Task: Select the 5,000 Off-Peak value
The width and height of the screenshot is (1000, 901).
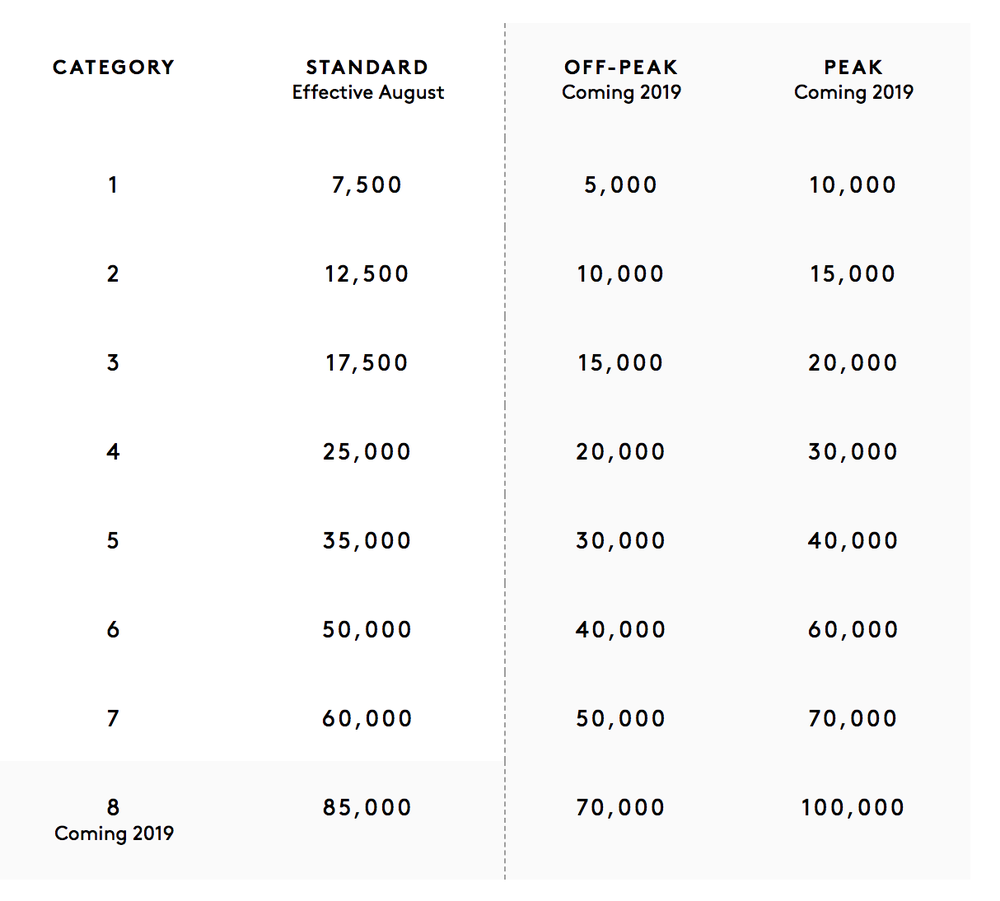Action: tap(621, 185)
